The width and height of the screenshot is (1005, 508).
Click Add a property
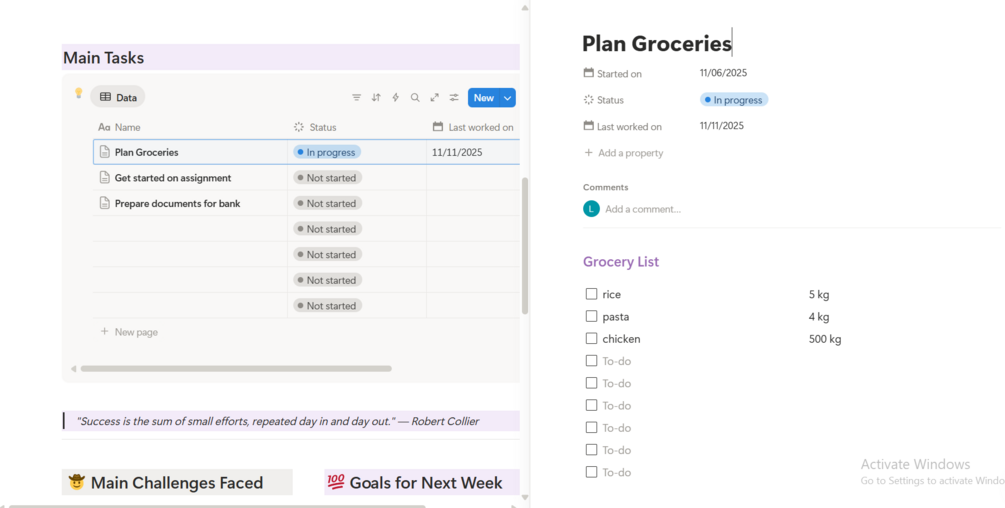629,153
